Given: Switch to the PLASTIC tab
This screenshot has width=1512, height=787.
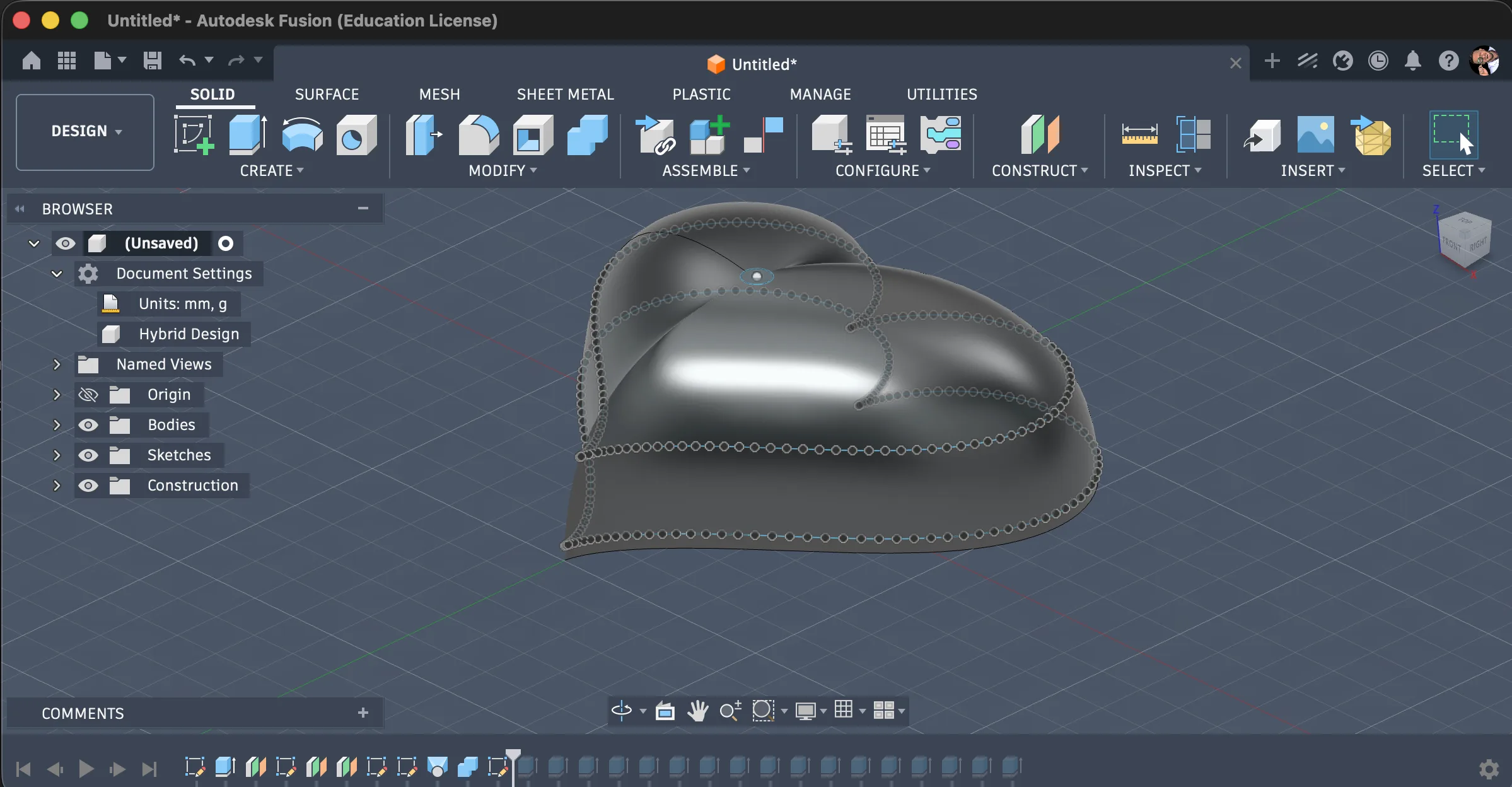Looking at the screenshot, I should (x=701, y=95).
